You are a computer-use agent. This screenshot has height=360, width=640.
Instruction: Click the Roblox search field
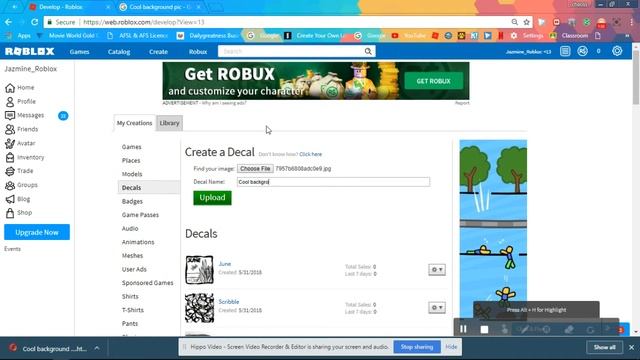(292, 51)
